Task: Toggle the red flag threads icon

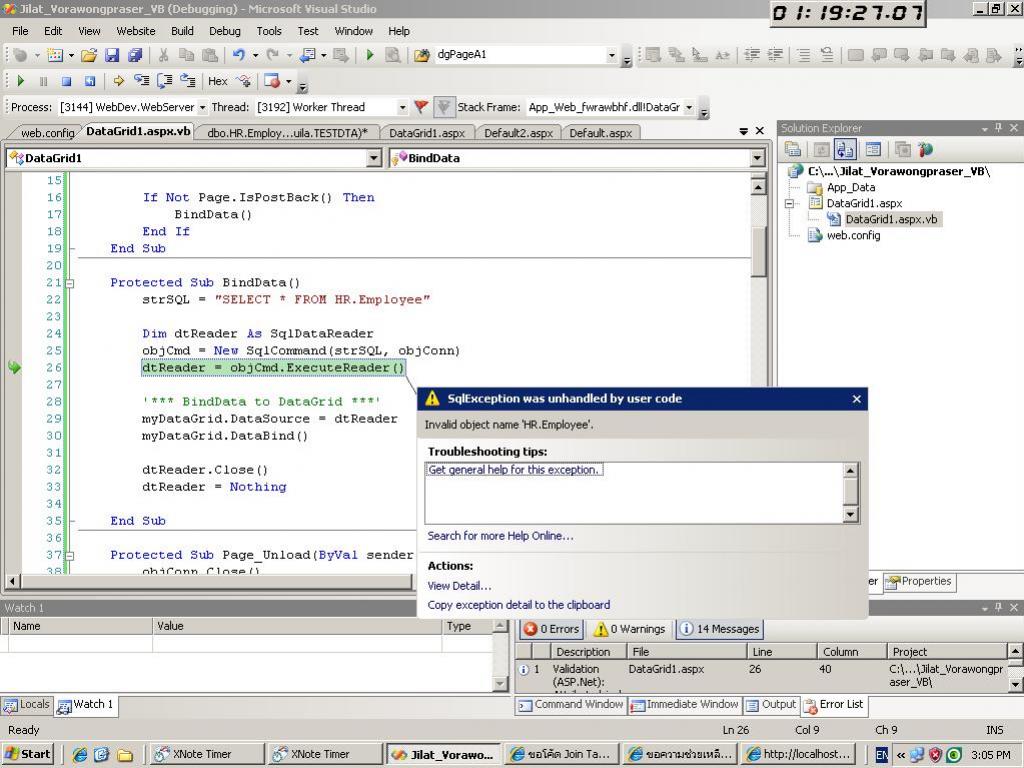Action: point(421,106)
